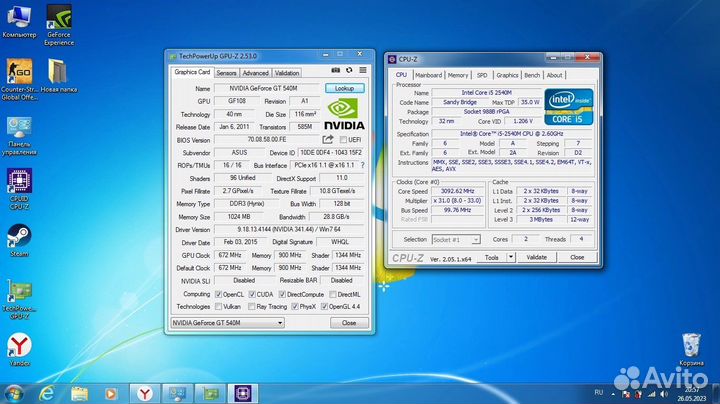Click the GPU-Z screenshot camera icon
Screen dimensions: 720x404
point(336,70)
